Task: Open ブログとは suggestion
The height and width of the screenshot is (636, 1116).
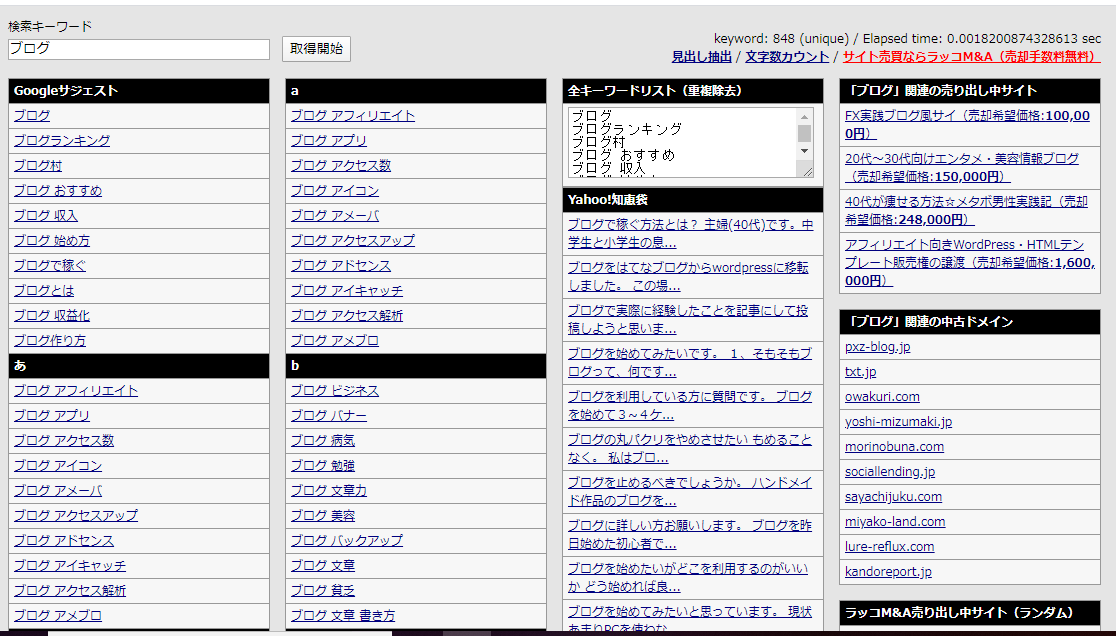Action: coord(43,290)
